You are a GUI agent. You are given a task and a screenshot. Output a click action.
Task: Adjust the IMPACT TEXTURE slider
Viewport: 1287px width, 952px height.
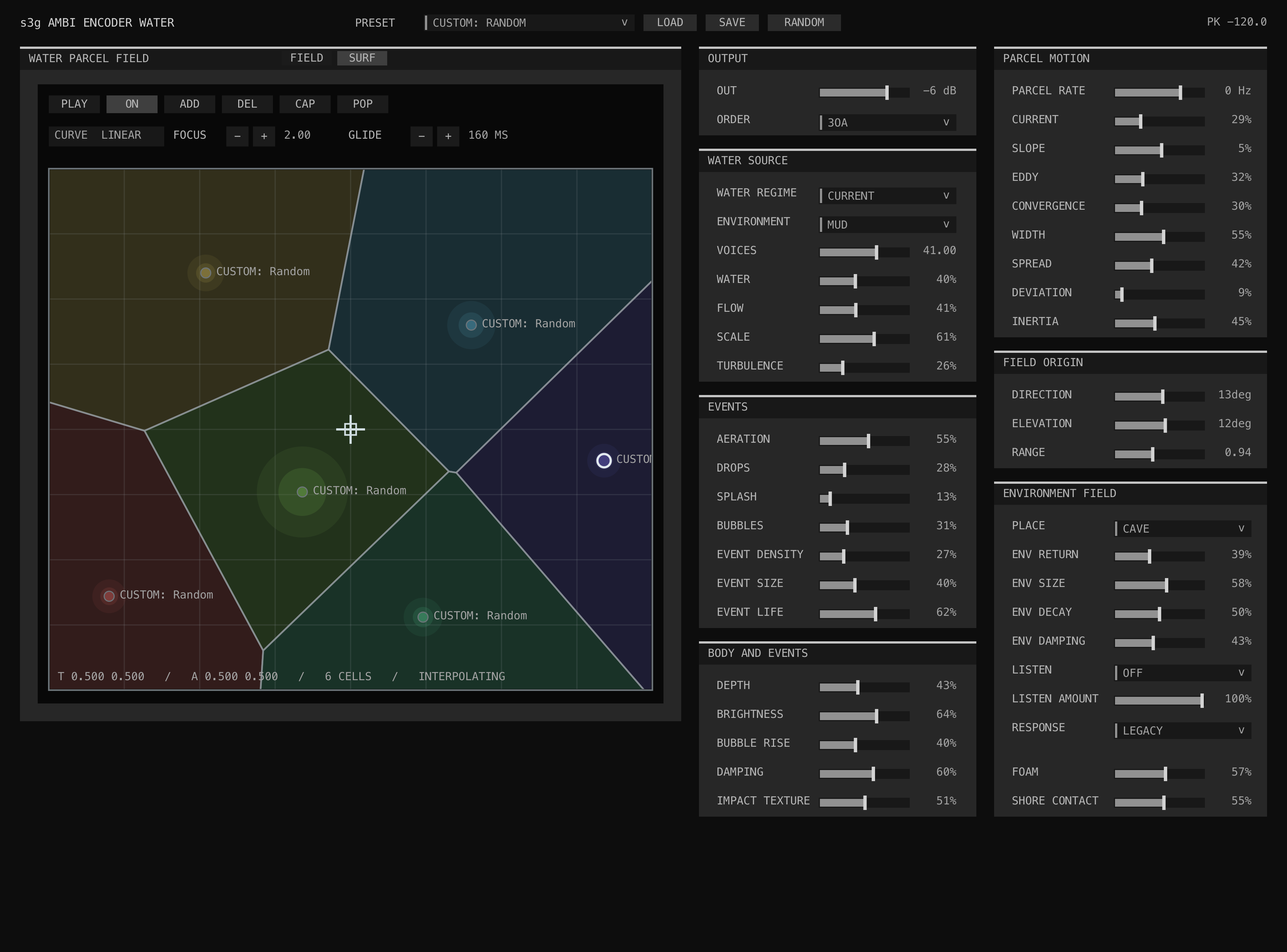[864, 802]
